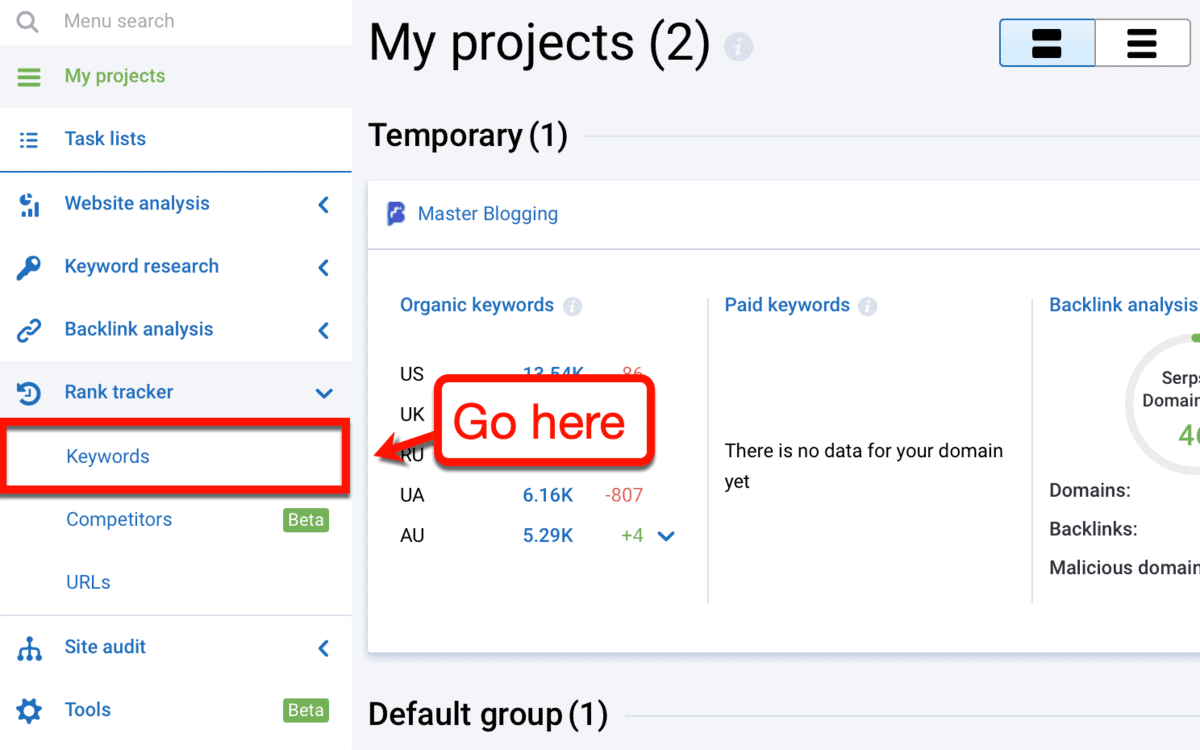The width and height of the screenshot is (1200, 750).
Task: Open Keywords under Rank tracker
Action: pyautogui.click(x=108, y=457)
